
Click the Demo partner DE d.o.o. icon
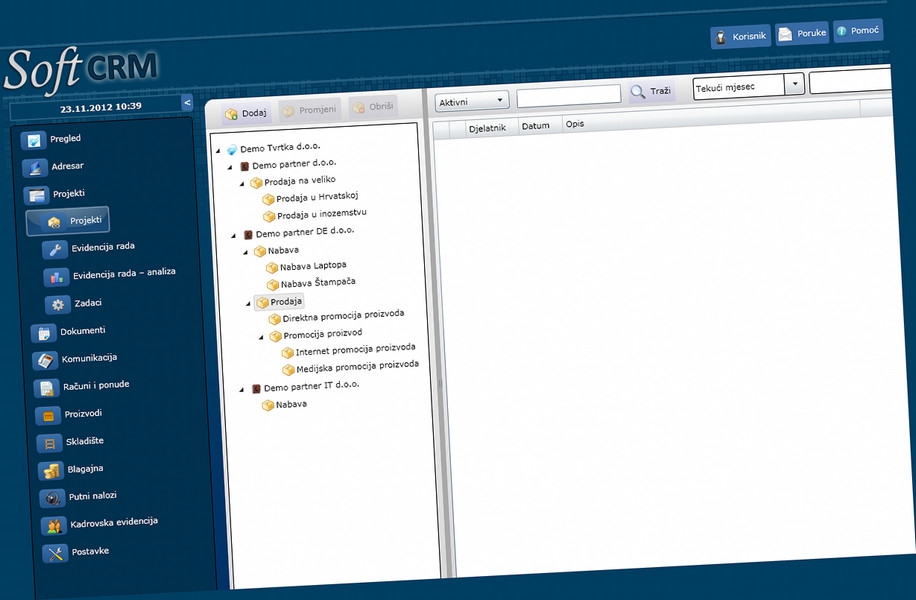pos(248,235)
